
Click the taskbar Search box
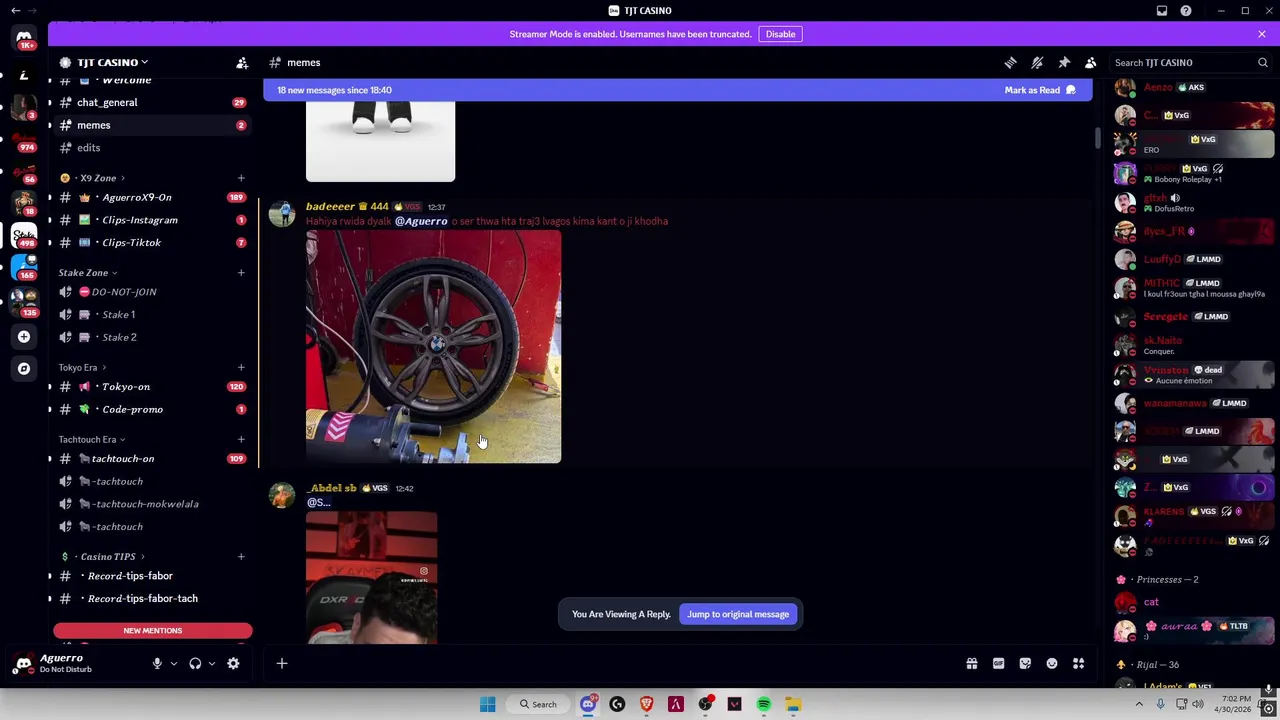pyautogui.click(x=538, y=704)
